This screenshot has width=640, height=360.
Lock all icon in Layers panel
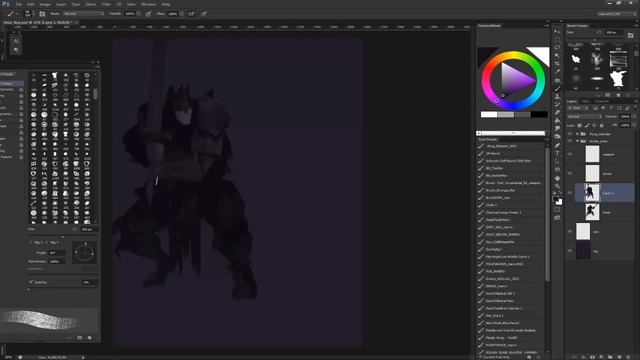(x=602, y=125)
